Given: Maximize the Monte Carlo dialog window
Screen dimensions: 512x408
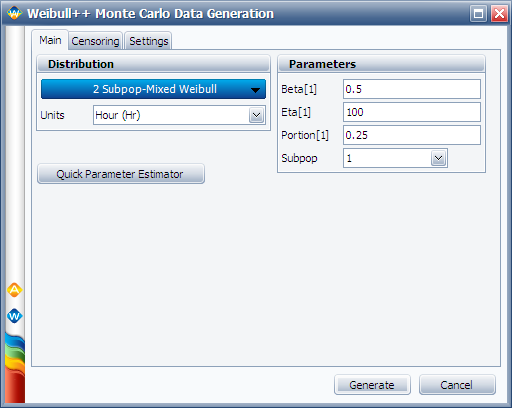Looking at the screenshot, I should 478,14.
